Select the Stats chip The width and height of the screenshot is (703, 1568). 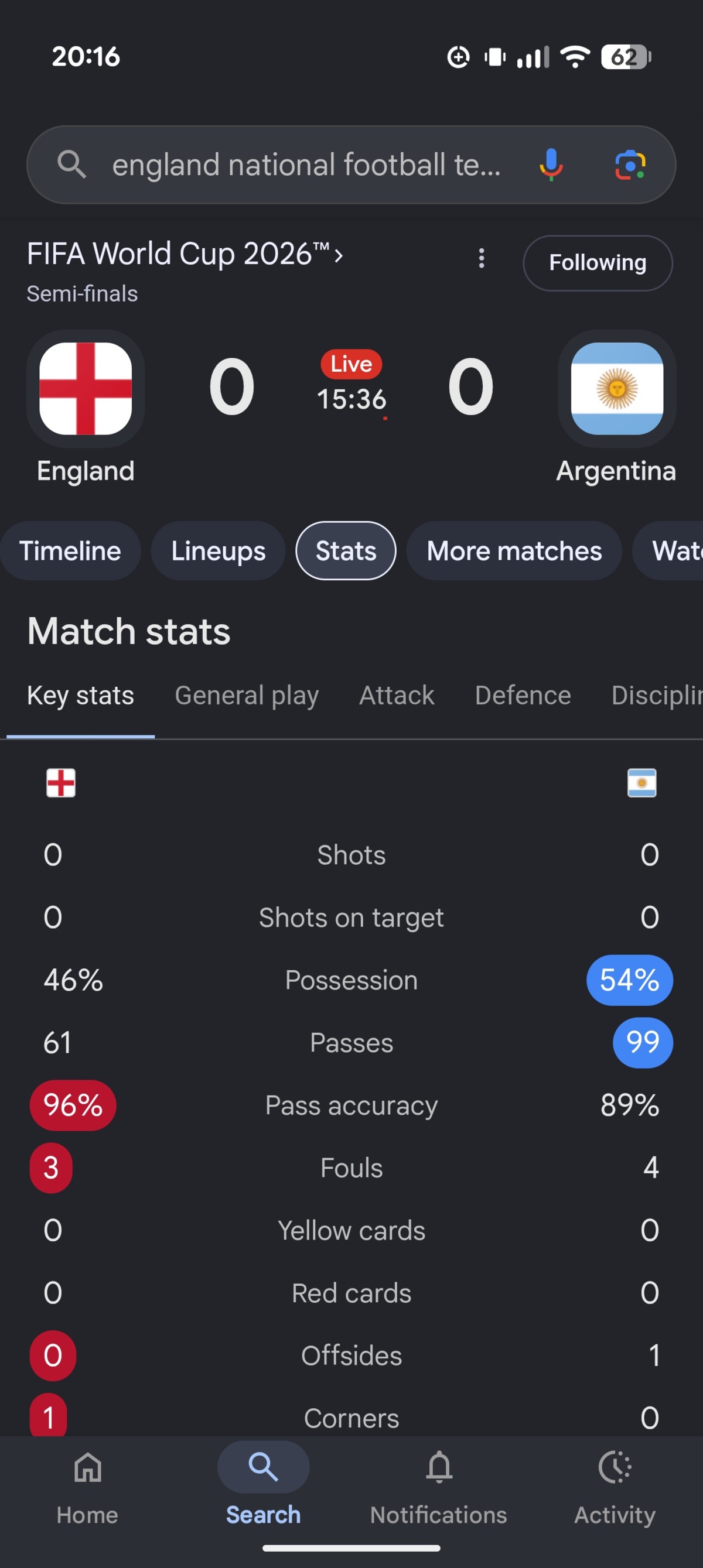pos(346,550)
